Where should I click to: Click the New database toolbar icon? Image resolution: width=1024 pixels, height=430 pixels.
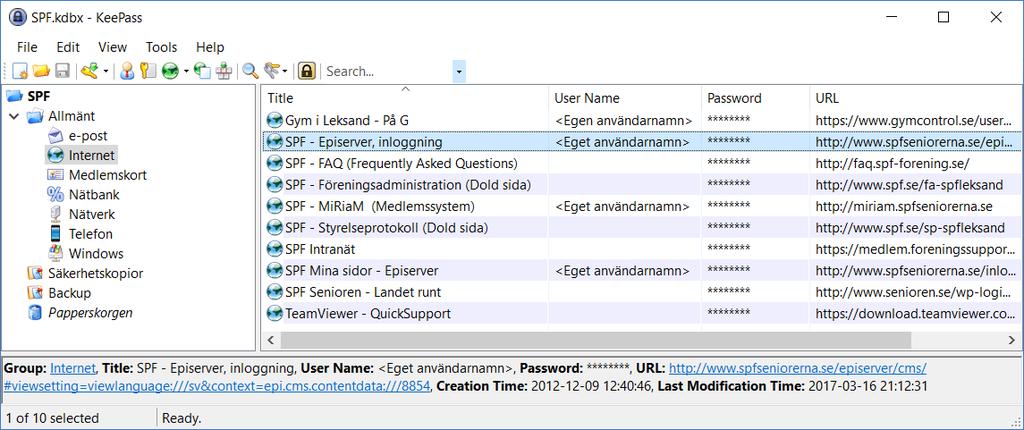coord(20,71)
